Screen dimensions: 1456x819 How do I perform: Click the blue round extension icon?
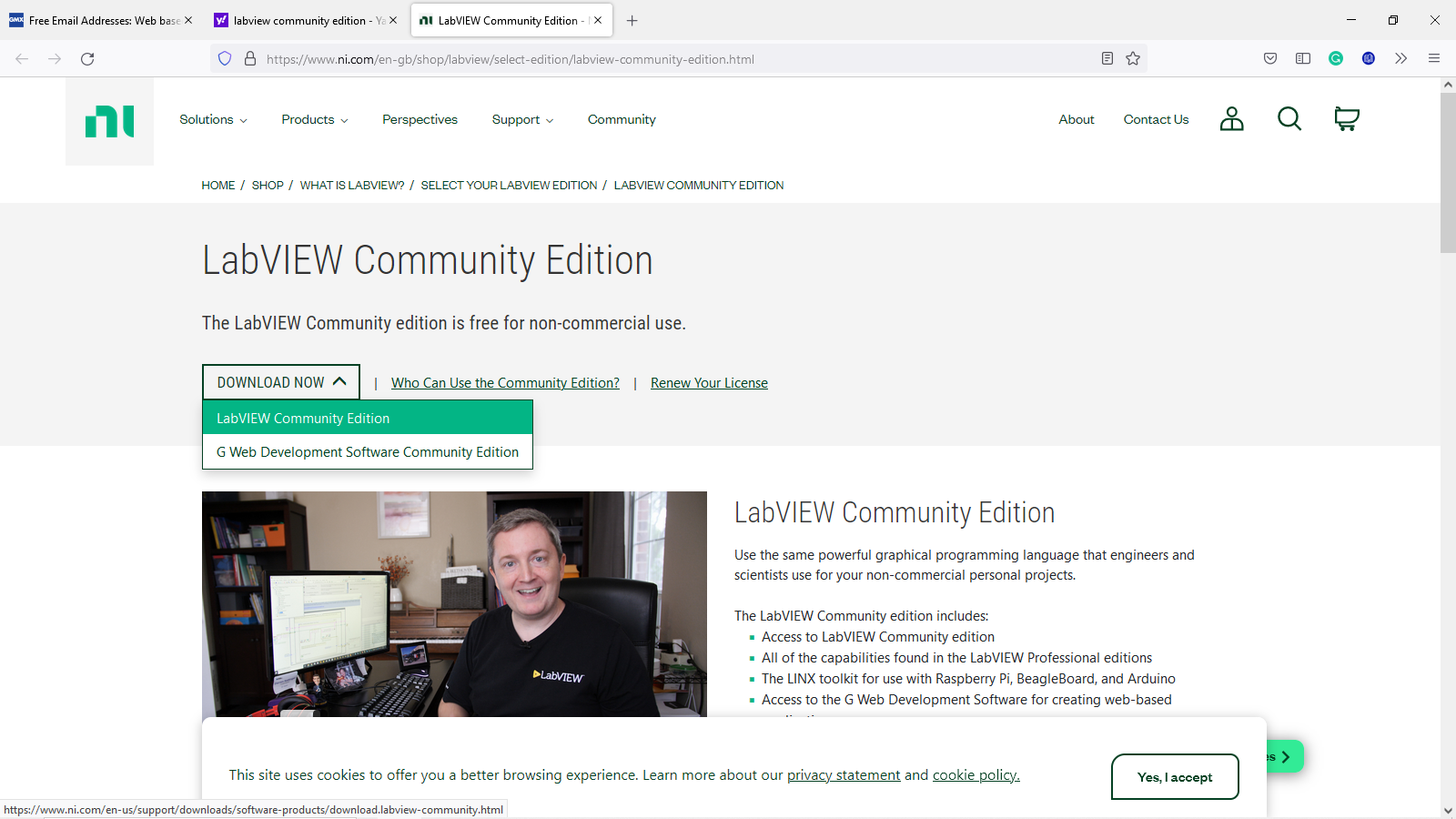(x=1369, y=59)
